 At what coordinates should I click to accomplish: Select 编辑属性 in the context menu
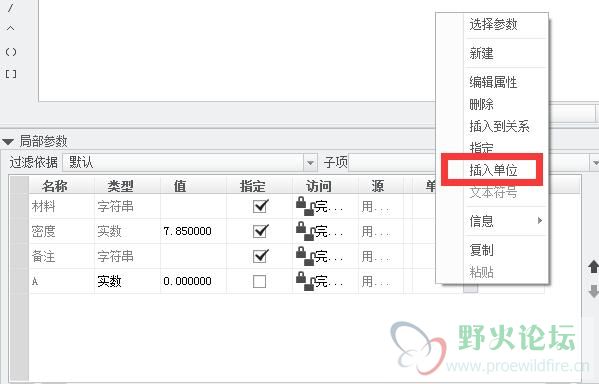(x=493, y=82)
